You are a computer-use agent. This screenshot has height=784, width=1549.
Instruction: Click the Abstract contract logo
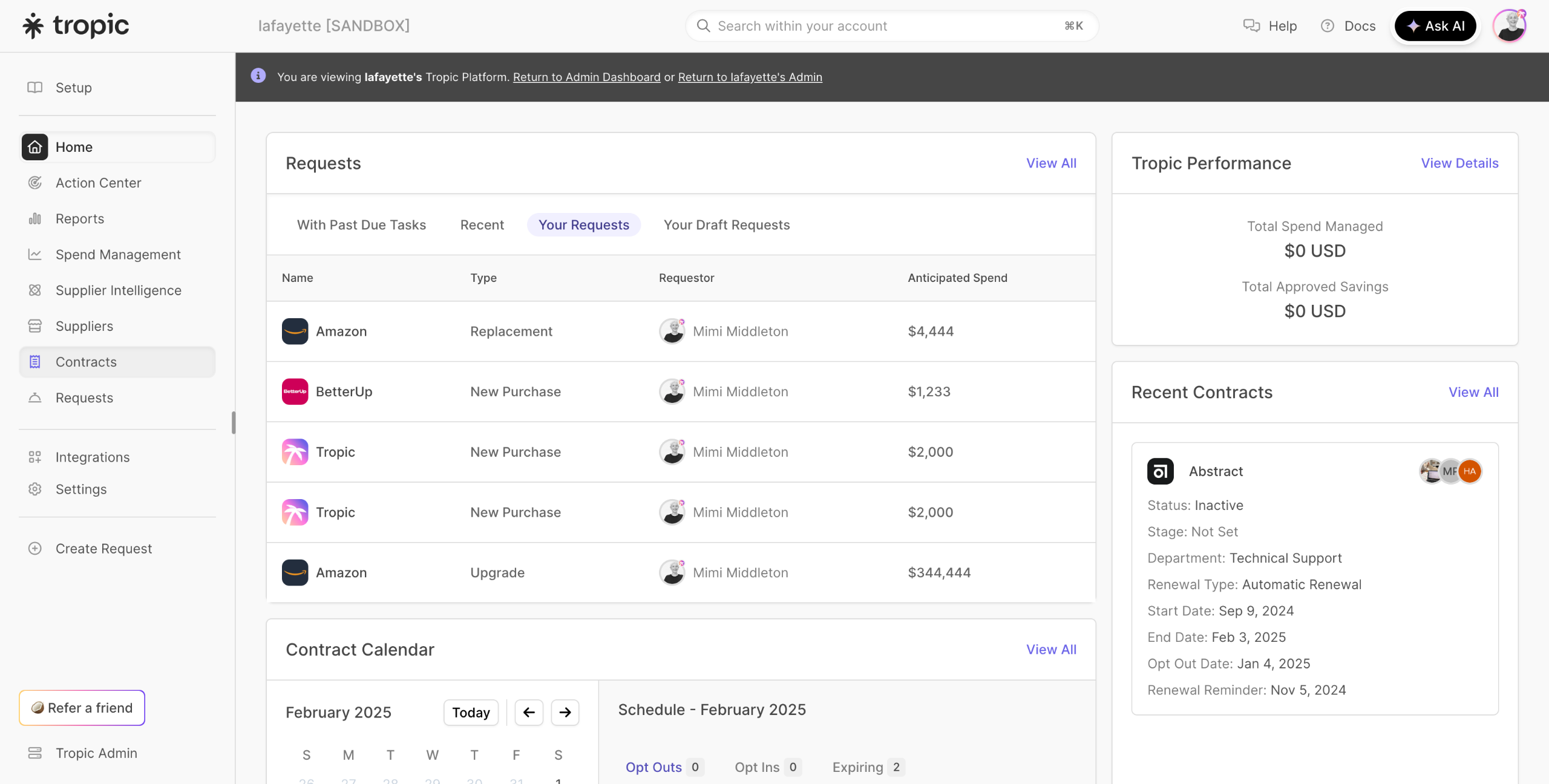pyautogui.click(x=1160, y=471)
